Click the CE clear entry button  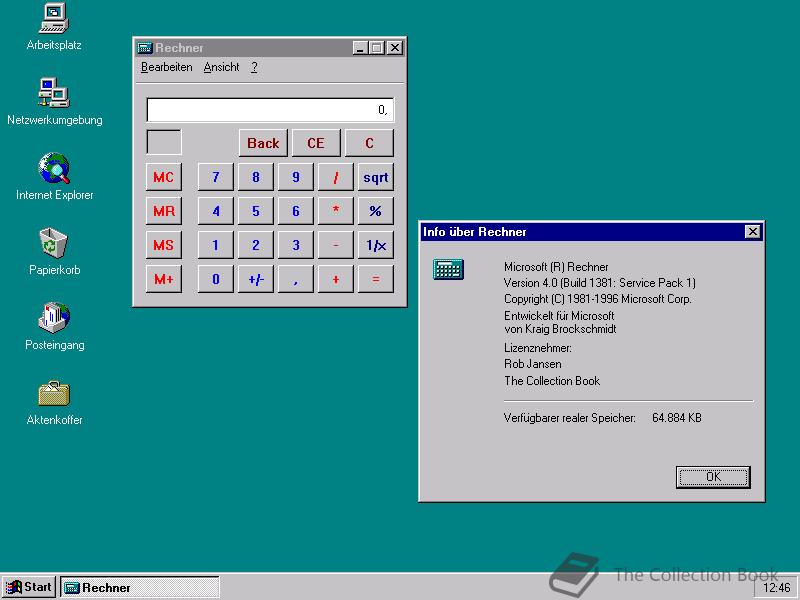pyautogui.click(x=316, y=143)
